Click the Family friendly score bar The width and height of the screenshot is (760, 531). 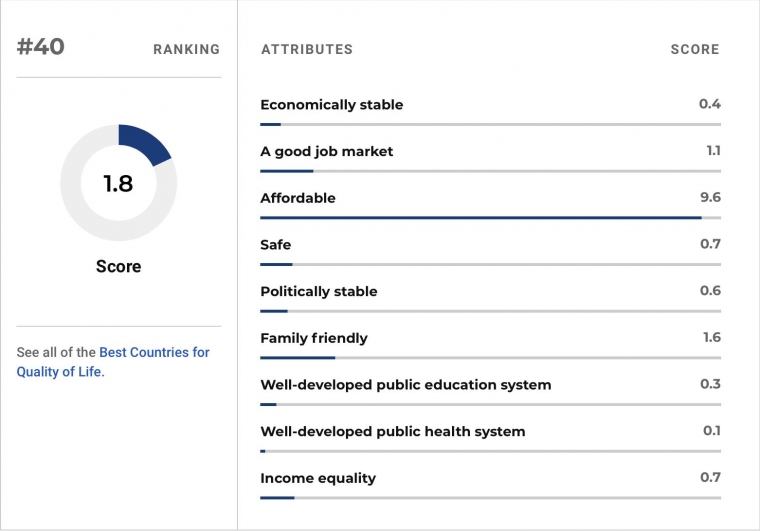tap(491, 358)
